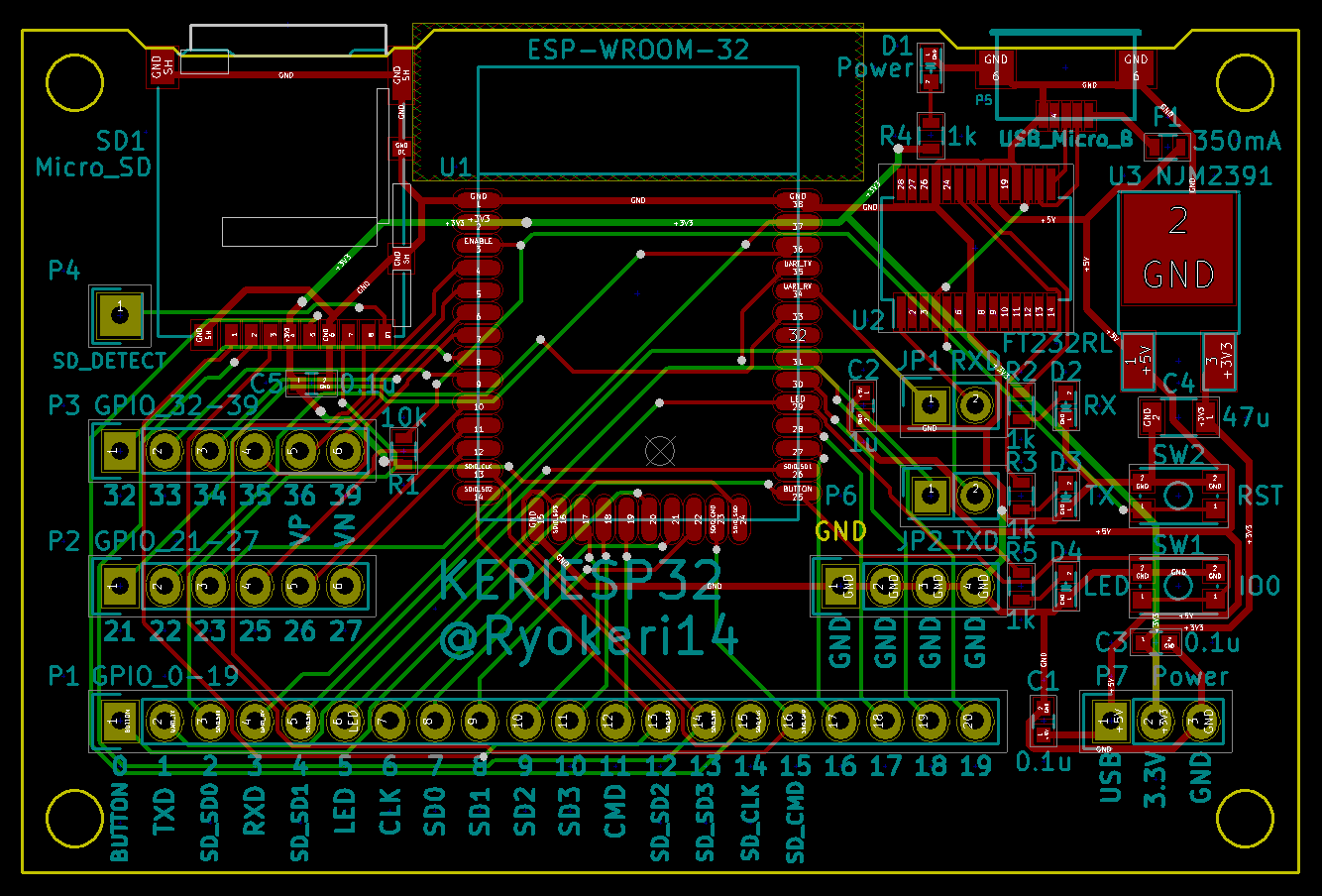This screenshot has height=896, width=1322.
Task: Select square pad 1 of header P3
Action: 120,452
